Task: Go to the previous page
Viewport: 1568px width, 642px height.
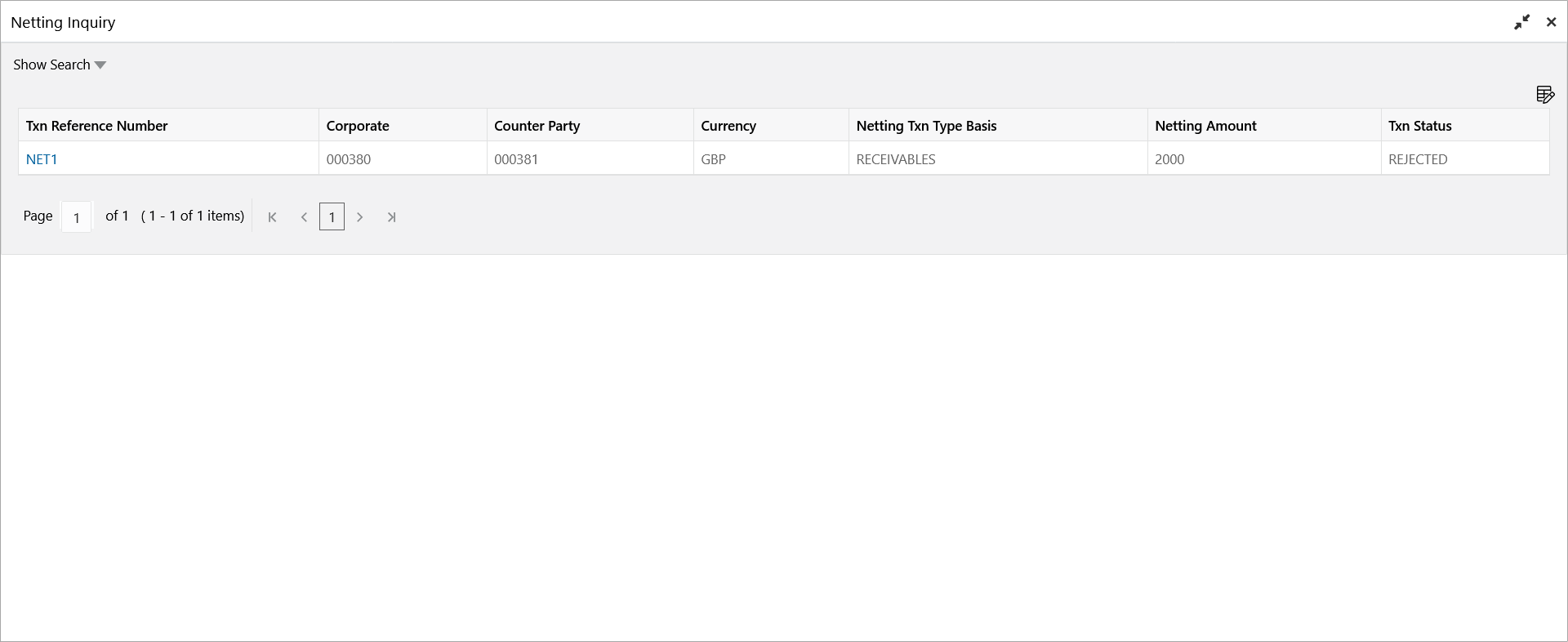Action: pos(304,217)
